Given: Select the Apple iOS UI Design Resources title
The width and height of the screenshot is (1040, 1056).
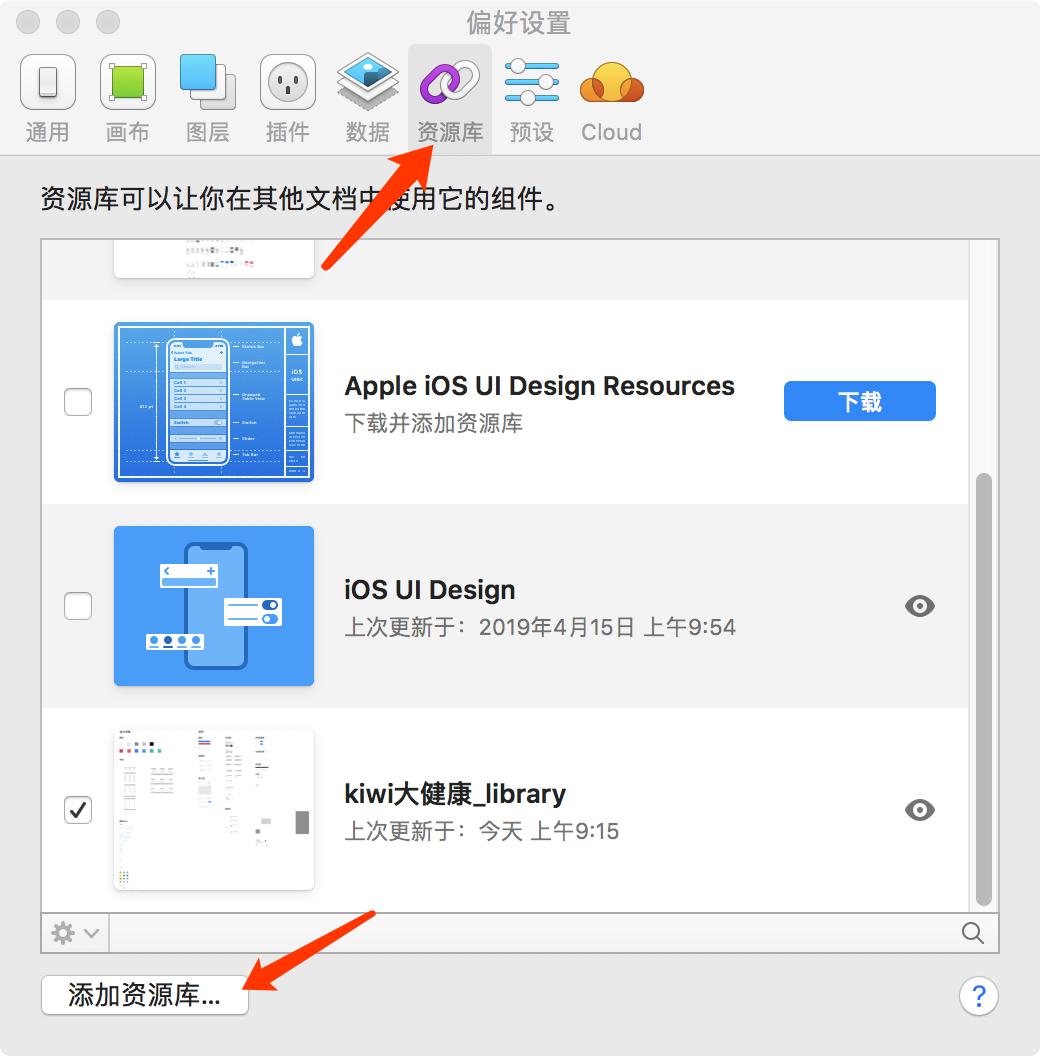Looking at the screenshot, I should coord(540,386).
